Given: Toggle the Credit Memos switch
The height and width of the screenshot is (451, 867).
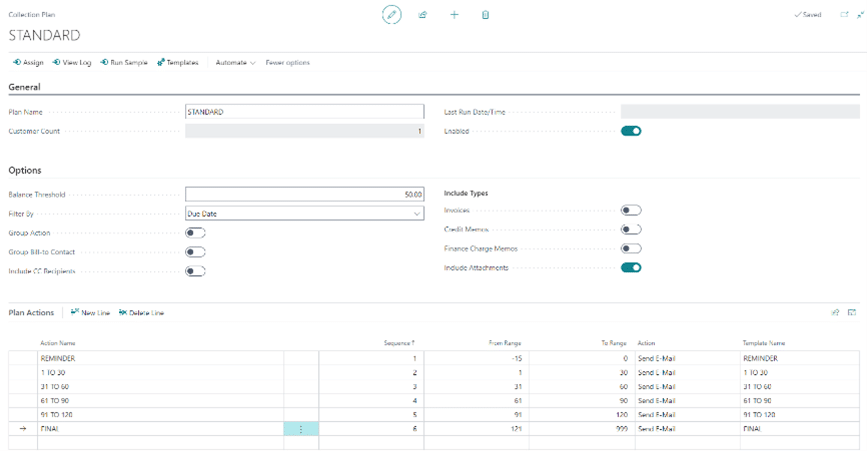Looking at the screenshot, I should 631,229.
